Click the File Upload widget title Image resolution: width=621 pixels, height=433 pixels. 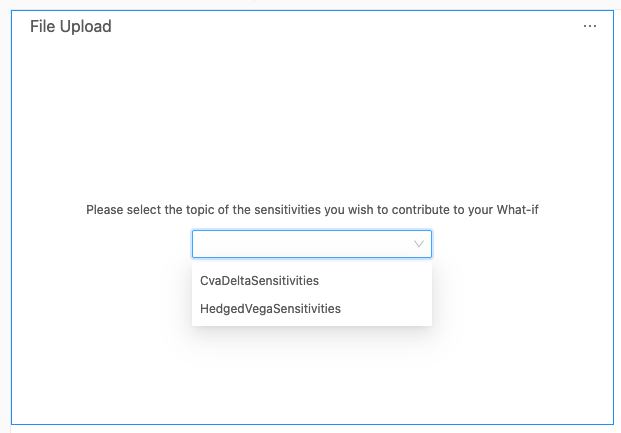pyautogui.click(x=70, y=27)
